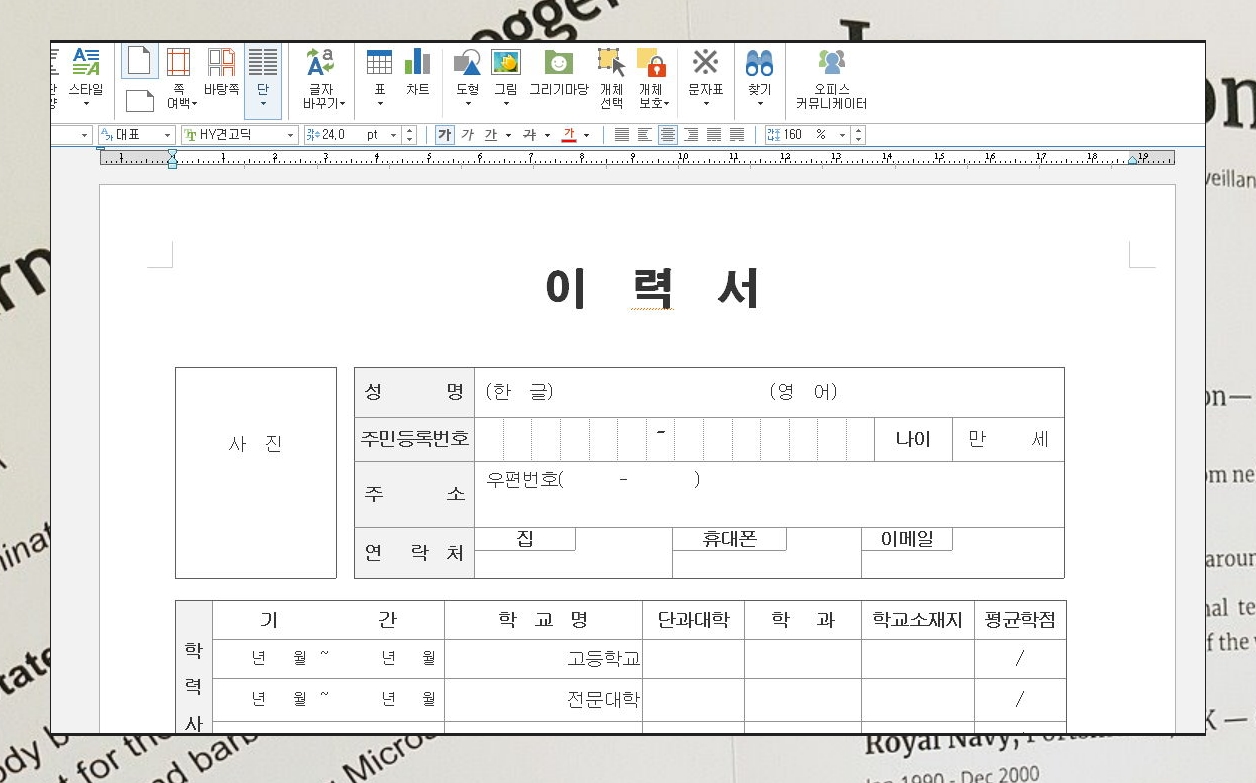Open 개체 보호 object protection
Image resolution: width=1256 pixels, height=783 pixels.
click(x=652, y=77)
